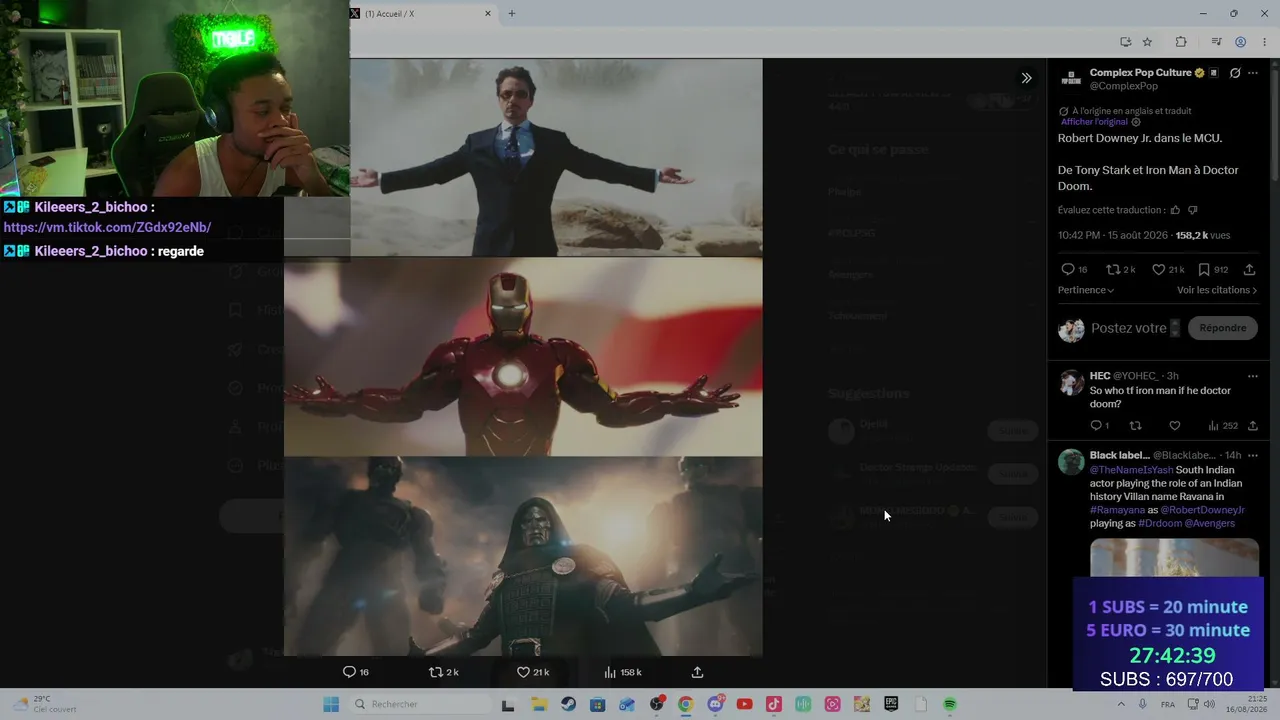Open browser three-dot menu
The width and height of the screenshot is (1280, 720).
pyautogui.click(x=1263, y=42)
